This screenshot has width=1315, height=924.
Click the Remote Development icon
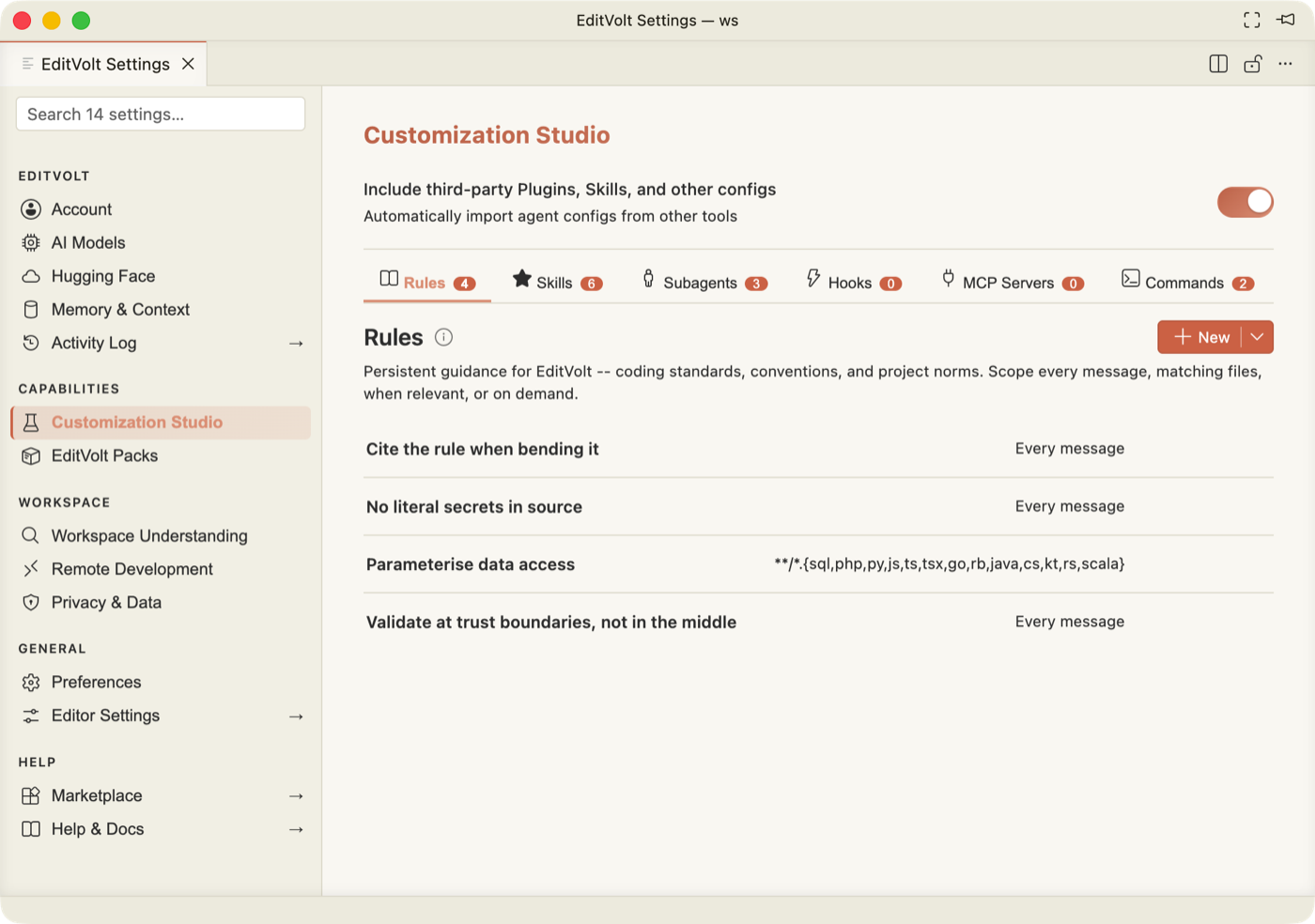31,569
